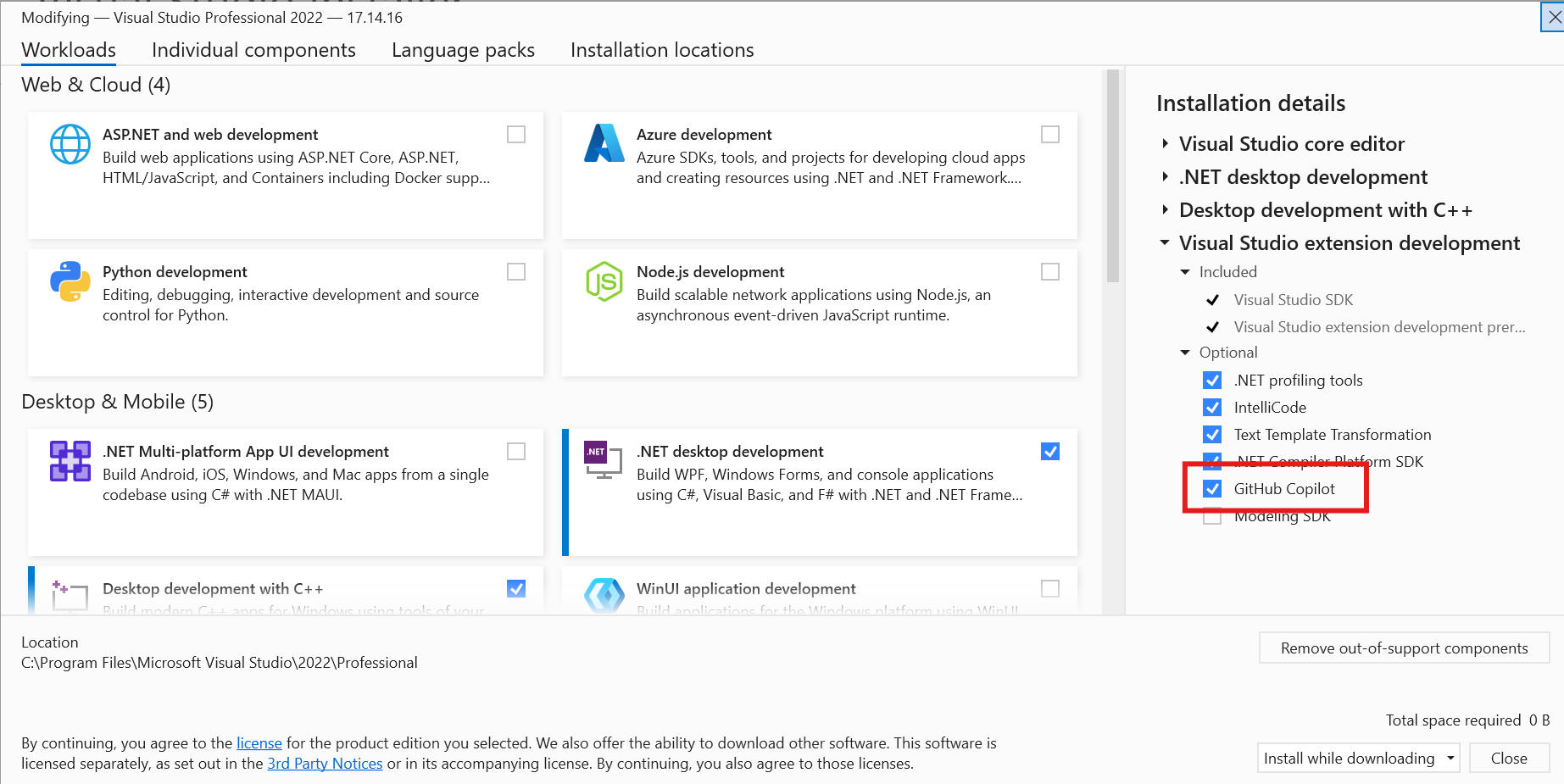Open the Install while downloading dropdown arrow
This screenshot has width=1564, height=784.
point(1450,758)
